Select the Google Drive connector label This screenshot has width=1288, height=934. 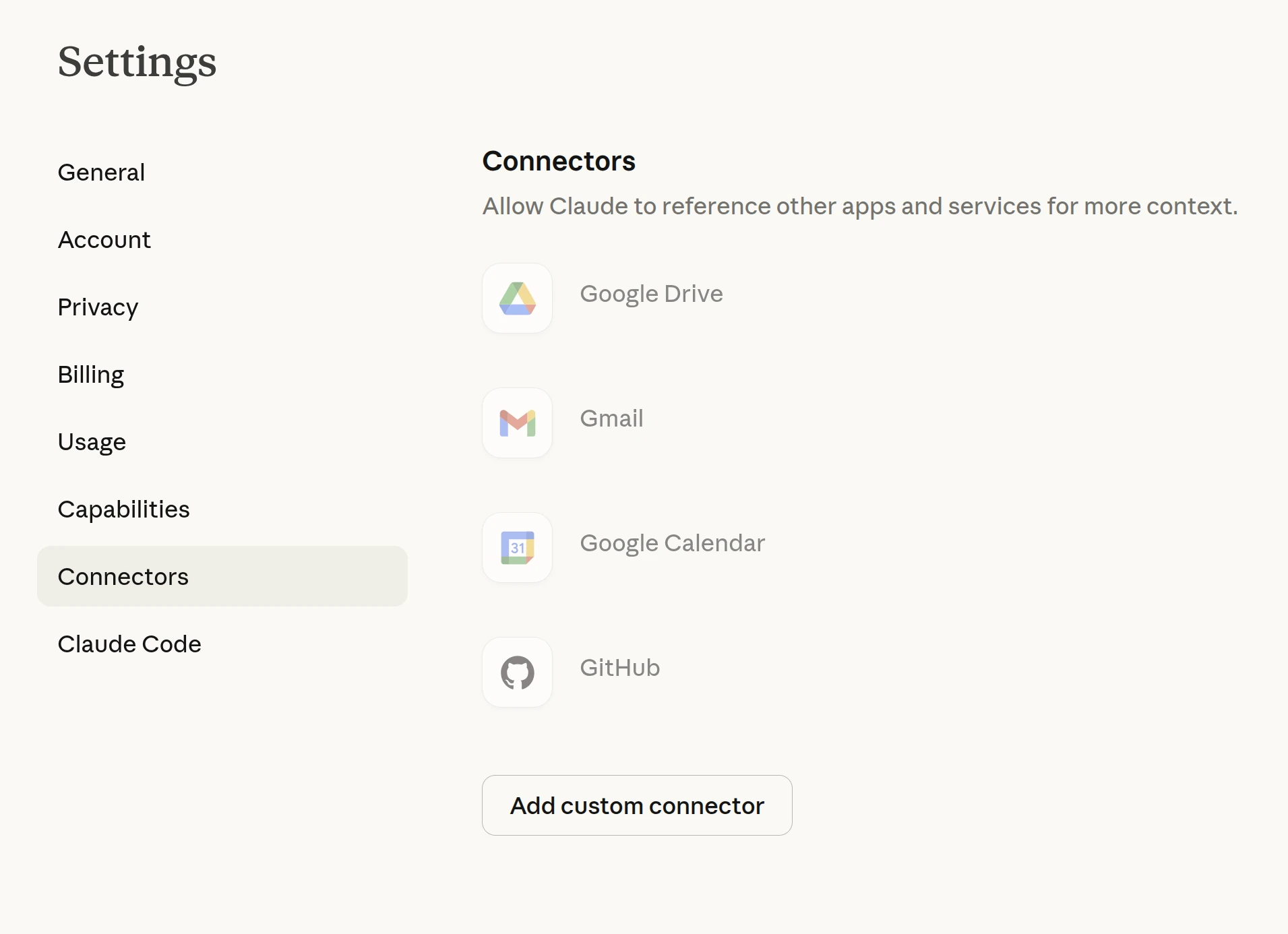point(651,294)
